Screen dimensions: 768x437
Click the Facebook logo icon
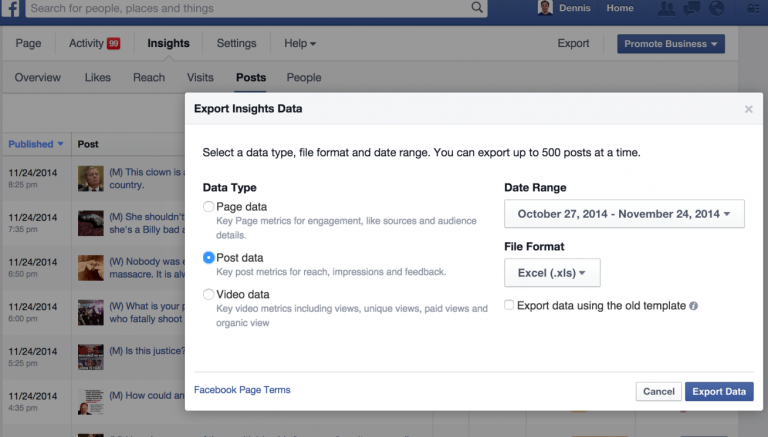(x=10, y=8)
